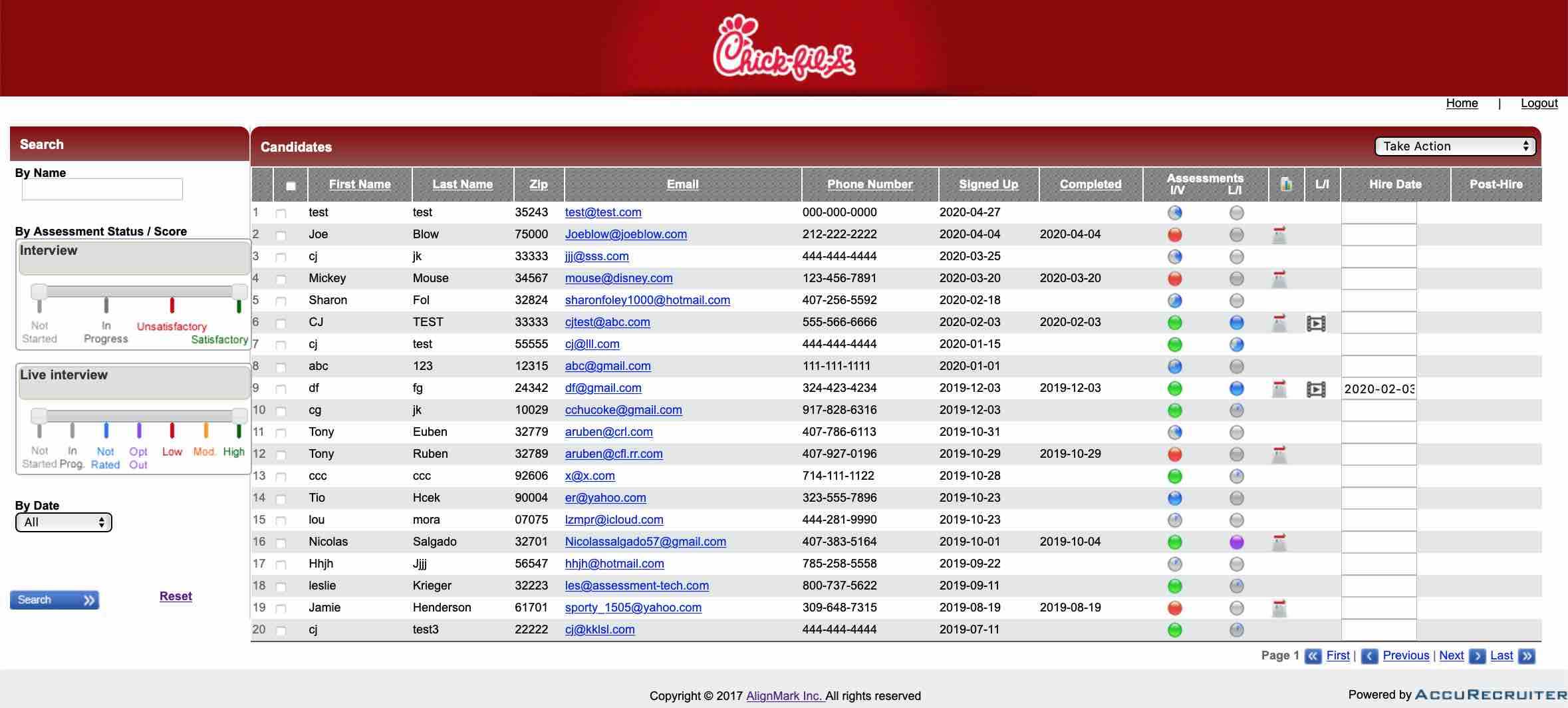Screen dimensions: 1568x708
Task: Open df fg's video recording icon
Action: [x=1316, y=389]
